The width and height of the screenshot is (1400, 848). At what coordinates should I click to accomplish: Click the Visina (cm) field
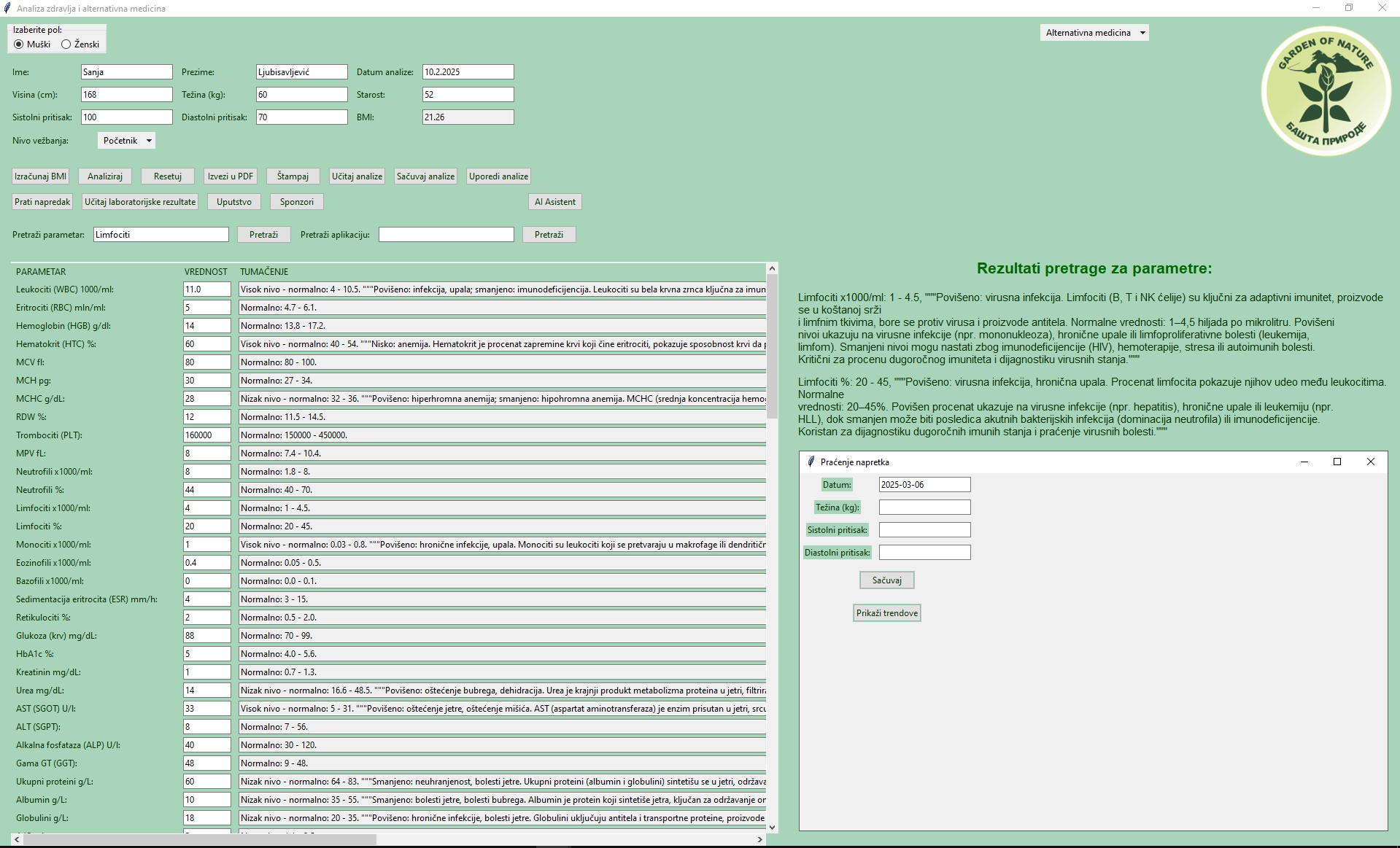click(127, 95)
